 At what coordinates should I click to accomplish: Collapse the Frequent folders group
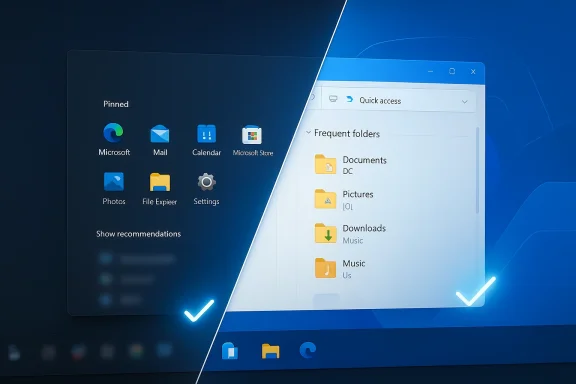coord(308,132)
